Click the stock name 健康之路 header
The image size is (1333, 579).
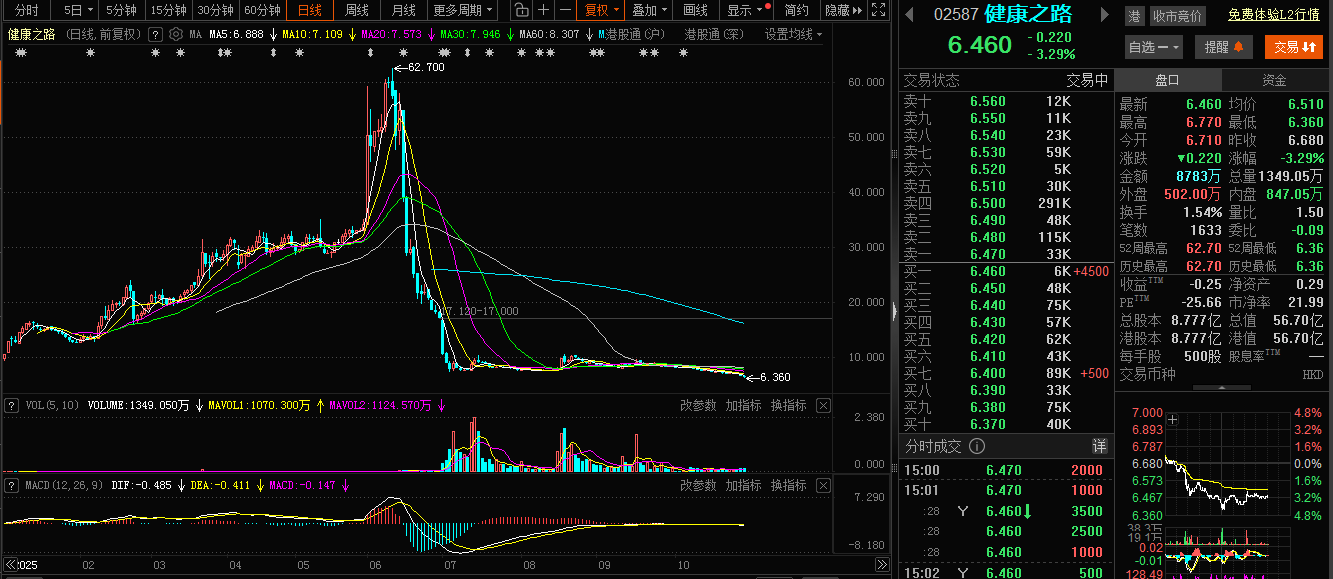click(1028, 15)
